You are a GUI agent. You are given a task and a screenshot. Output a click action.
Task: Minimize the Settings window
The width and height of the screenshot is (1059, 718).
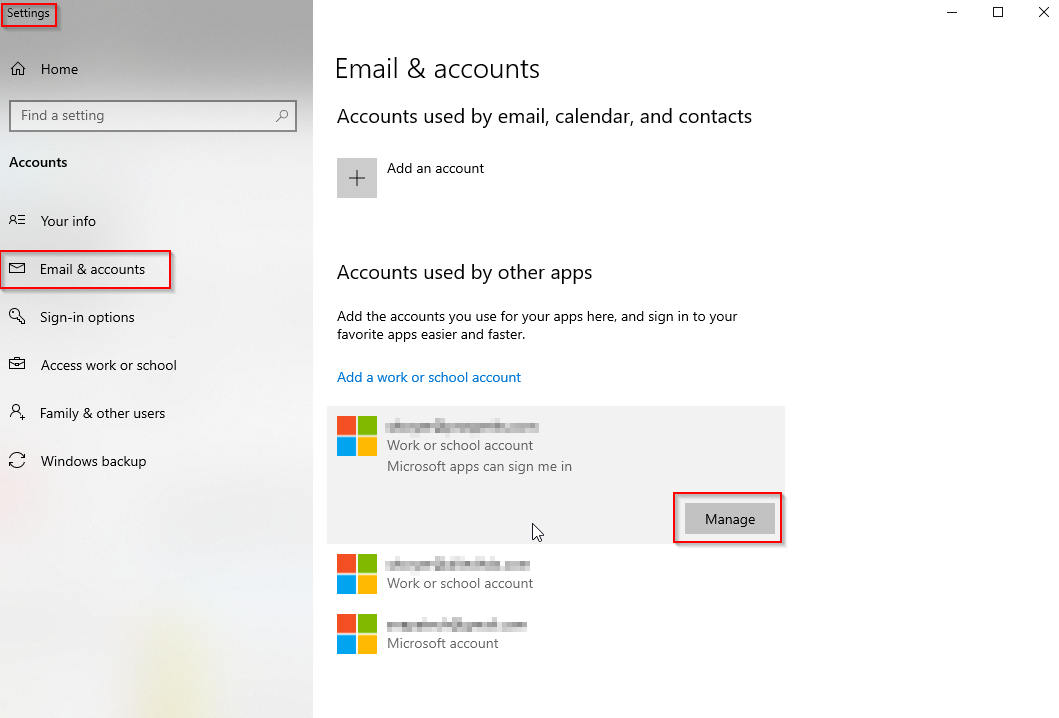(952, 12)
